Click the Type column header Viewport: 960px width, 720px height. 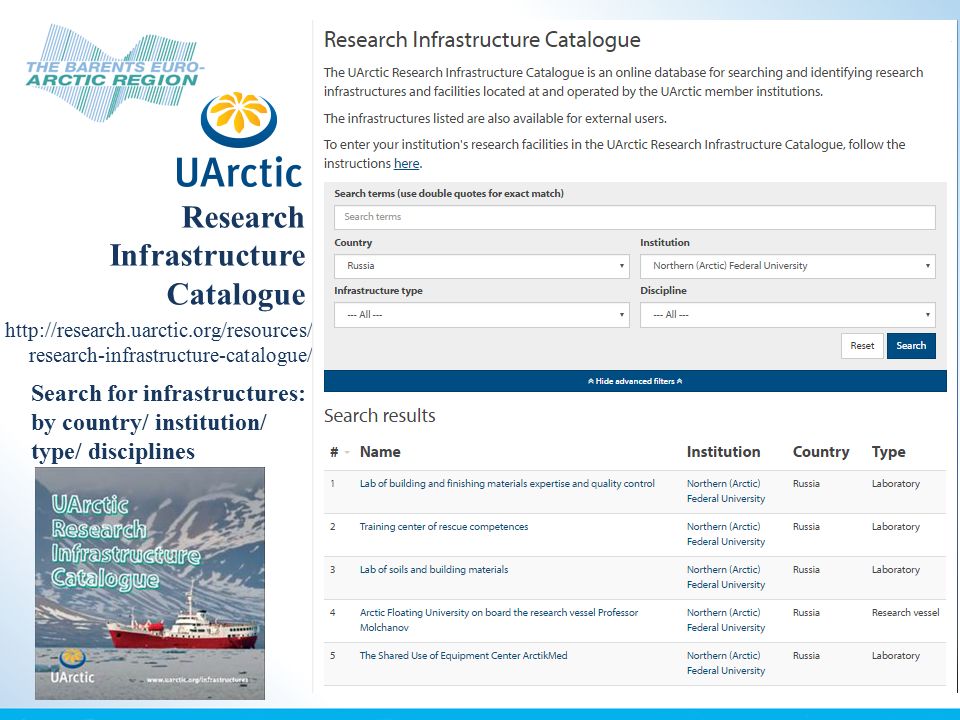pos(888,452)
